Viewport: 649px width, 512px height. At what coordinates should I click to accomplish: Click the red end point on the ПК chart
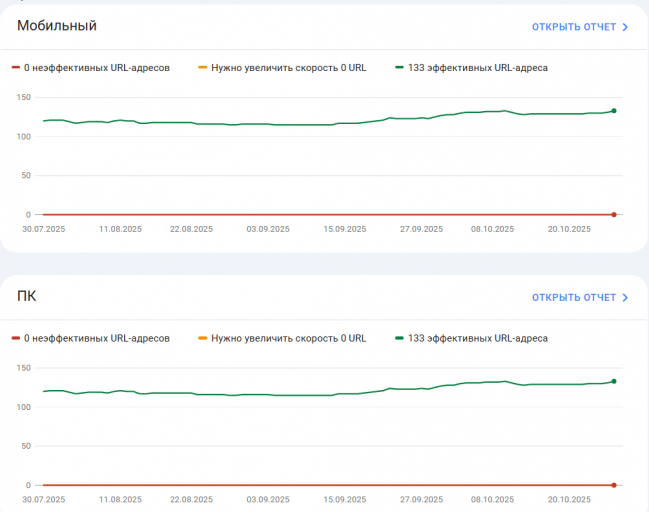(x=614, y=485)
